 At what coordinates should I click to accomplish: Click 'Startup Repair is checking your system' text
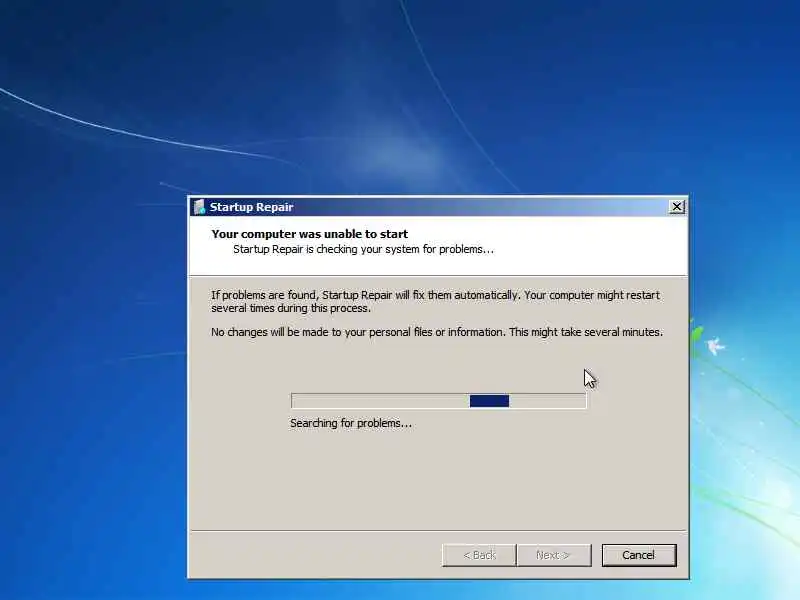point(363,249)
